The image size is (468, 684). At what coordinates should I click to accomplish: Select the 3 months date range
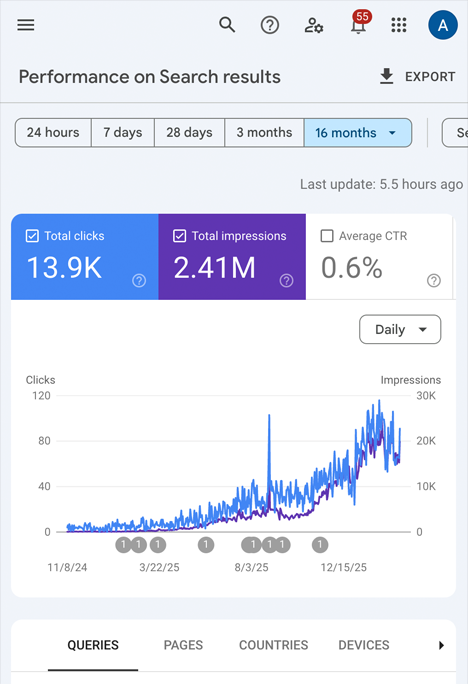tap(264, 132)
